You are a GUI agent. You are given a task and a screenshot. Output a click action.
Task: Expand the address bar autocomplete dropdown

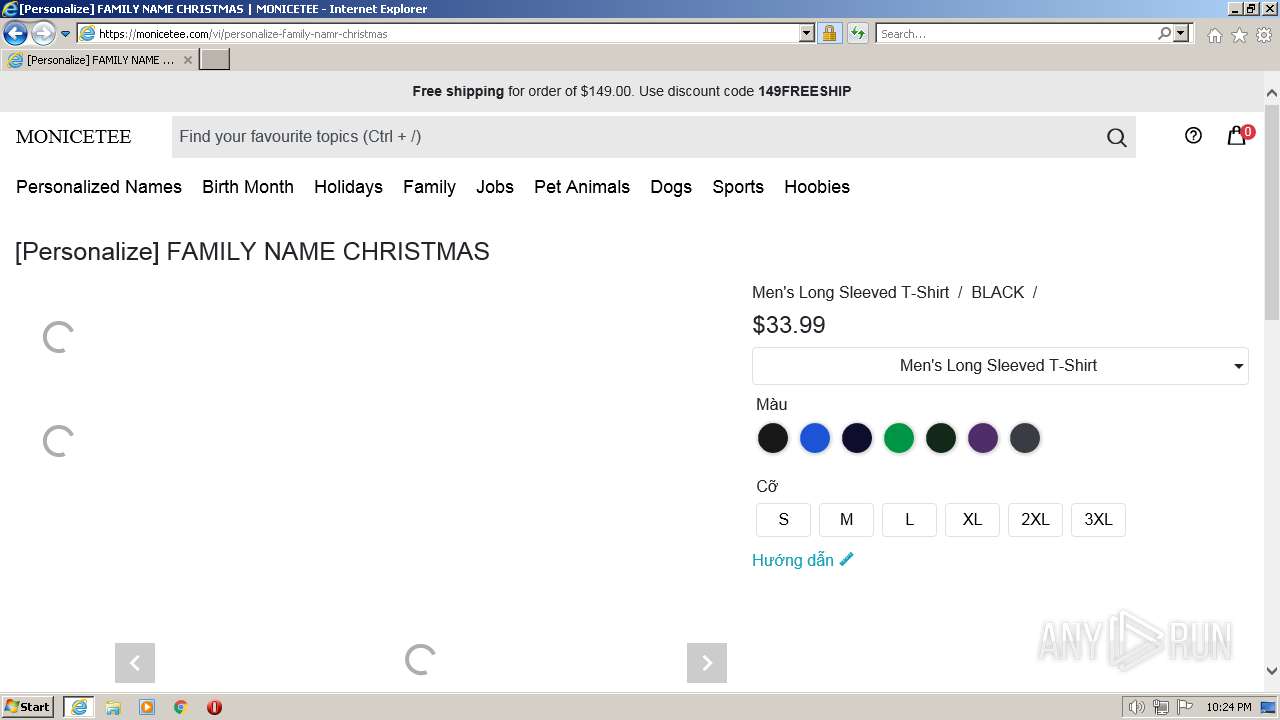(x=807, y=33)
